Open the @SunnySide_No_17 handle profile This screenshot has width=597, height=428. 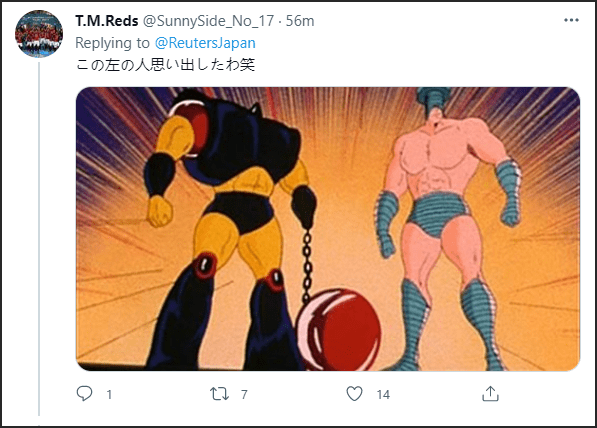coord(208,21)
